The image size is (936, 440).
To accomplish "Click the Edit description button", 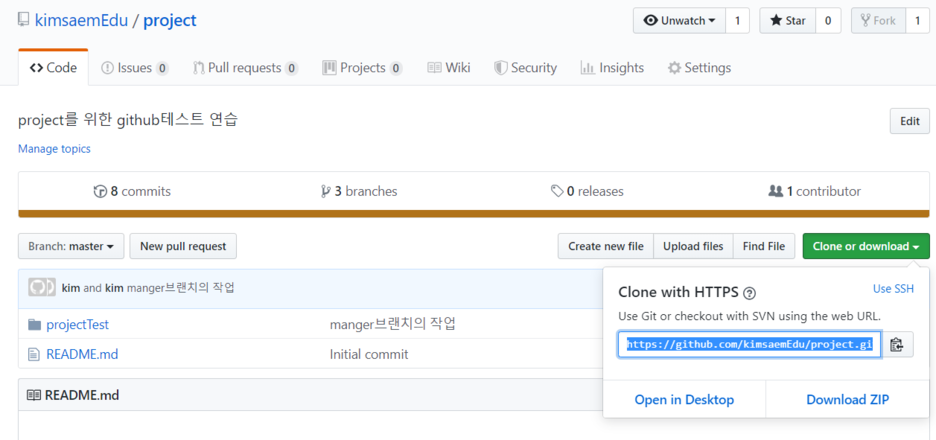I will point(909,121).
